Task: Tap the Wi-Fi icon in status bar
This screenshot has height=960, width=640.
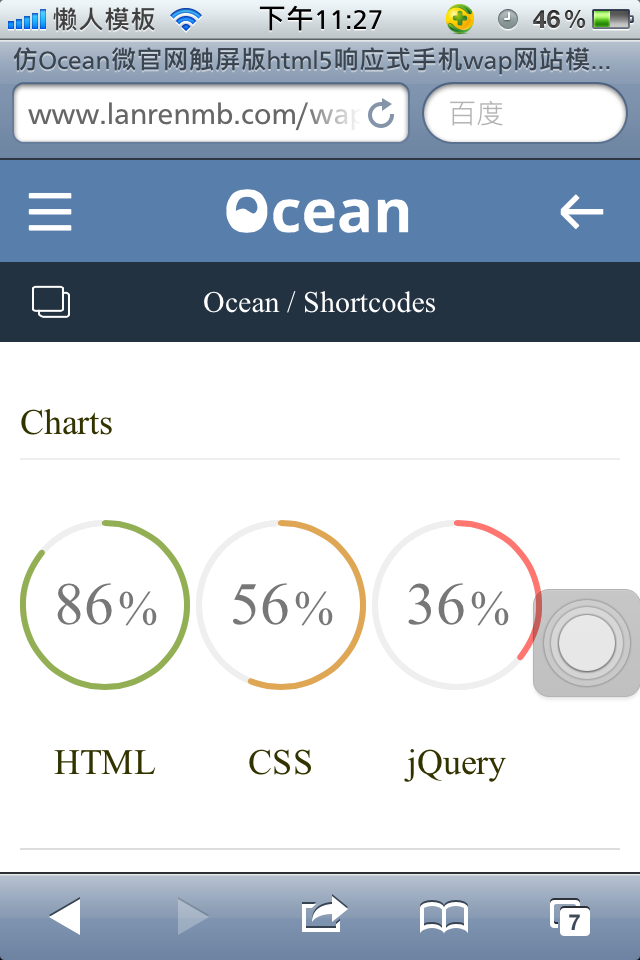Action: tap(186, 18)
